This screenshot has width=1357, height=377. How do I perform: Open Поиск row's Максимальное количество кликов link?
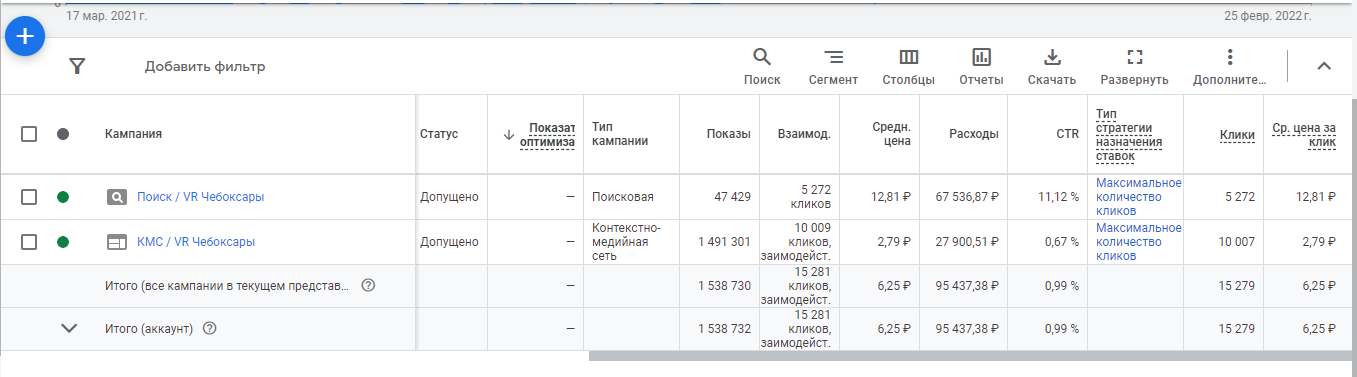click(1139, 197)
